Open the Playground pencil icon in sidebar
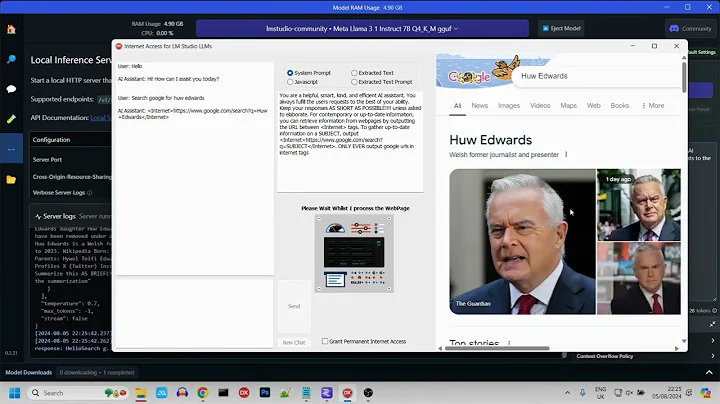This screenshot has width=720, height=404. 11,119
